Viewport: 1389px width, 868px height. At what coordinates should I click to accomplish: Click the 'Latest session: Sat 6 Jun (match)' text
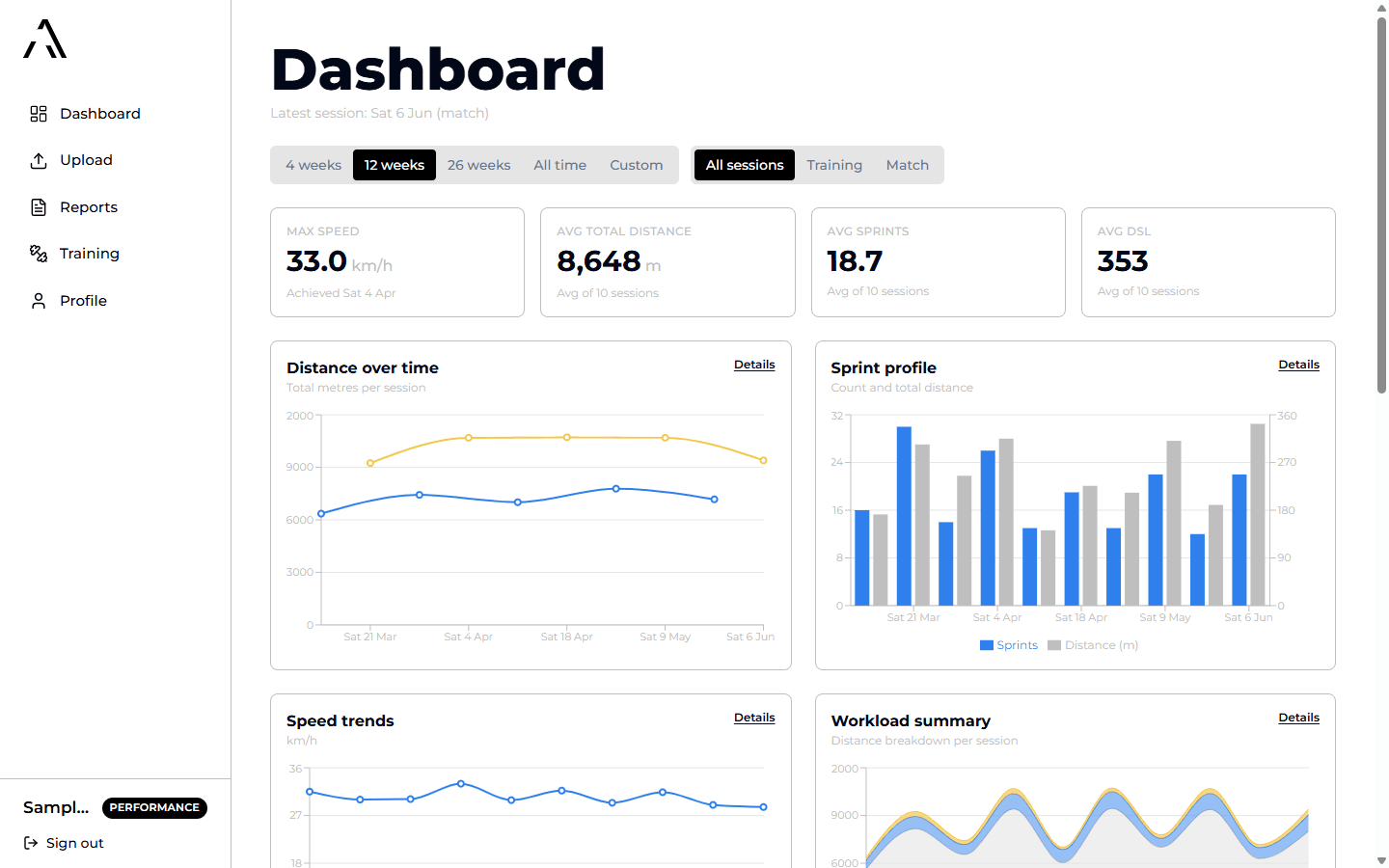(x=379, y=113)
